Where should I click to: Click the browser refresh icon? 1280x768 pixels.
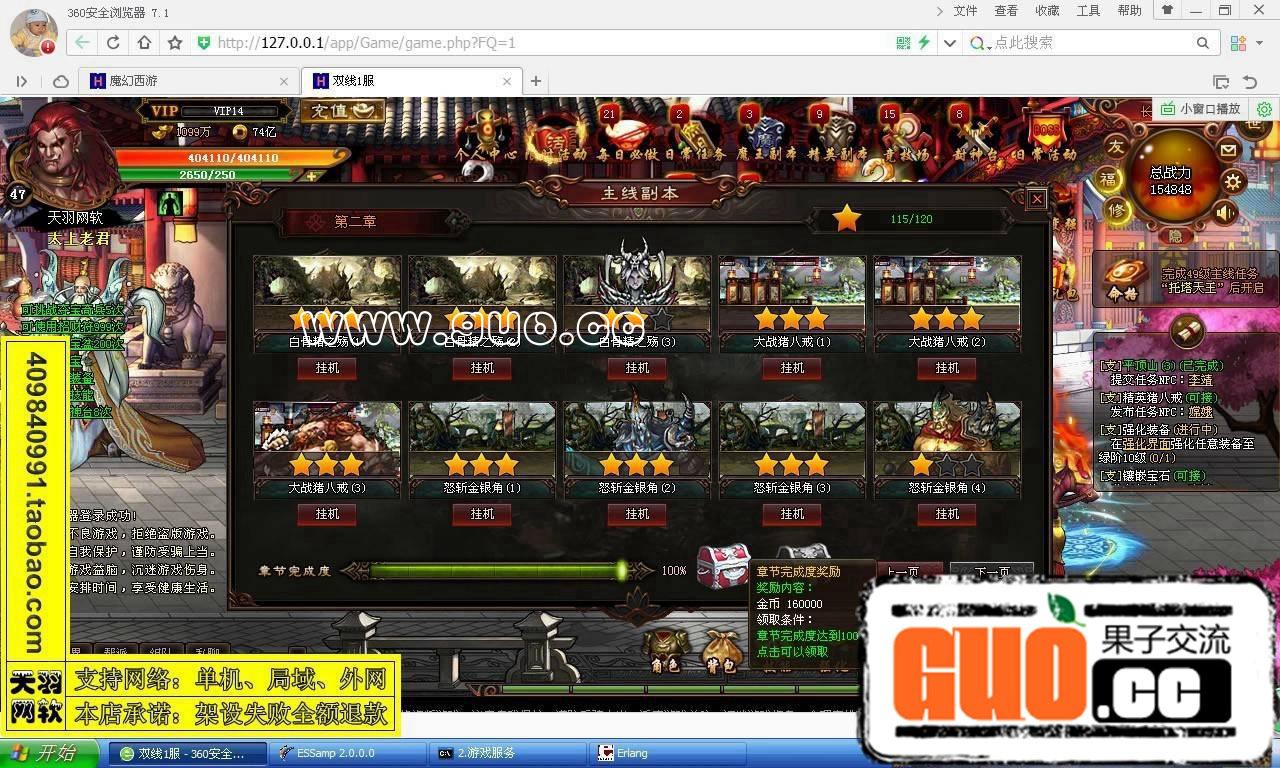click(113, 43)
